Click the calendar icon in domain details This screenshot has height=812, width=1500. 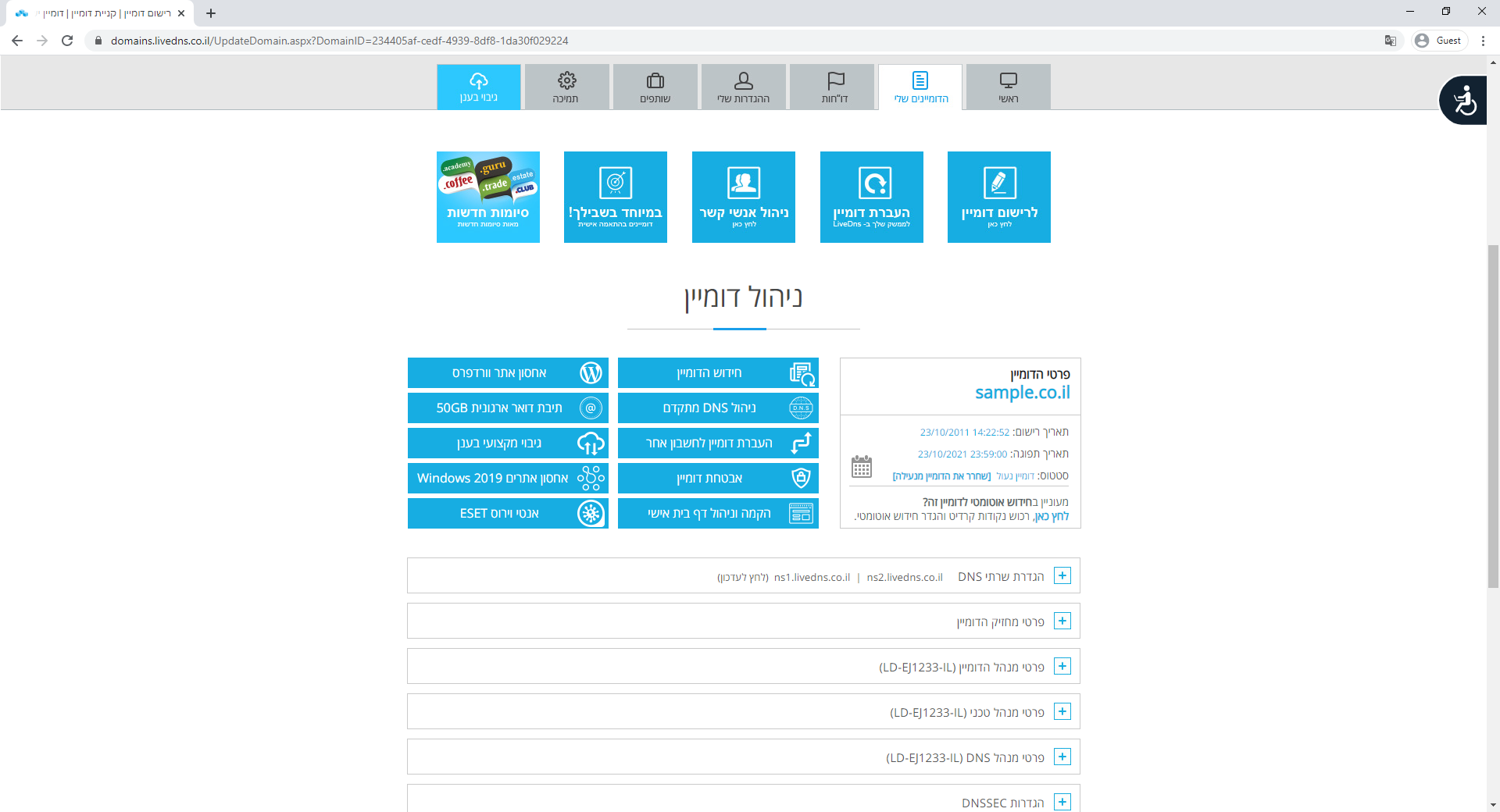[861, 467]
